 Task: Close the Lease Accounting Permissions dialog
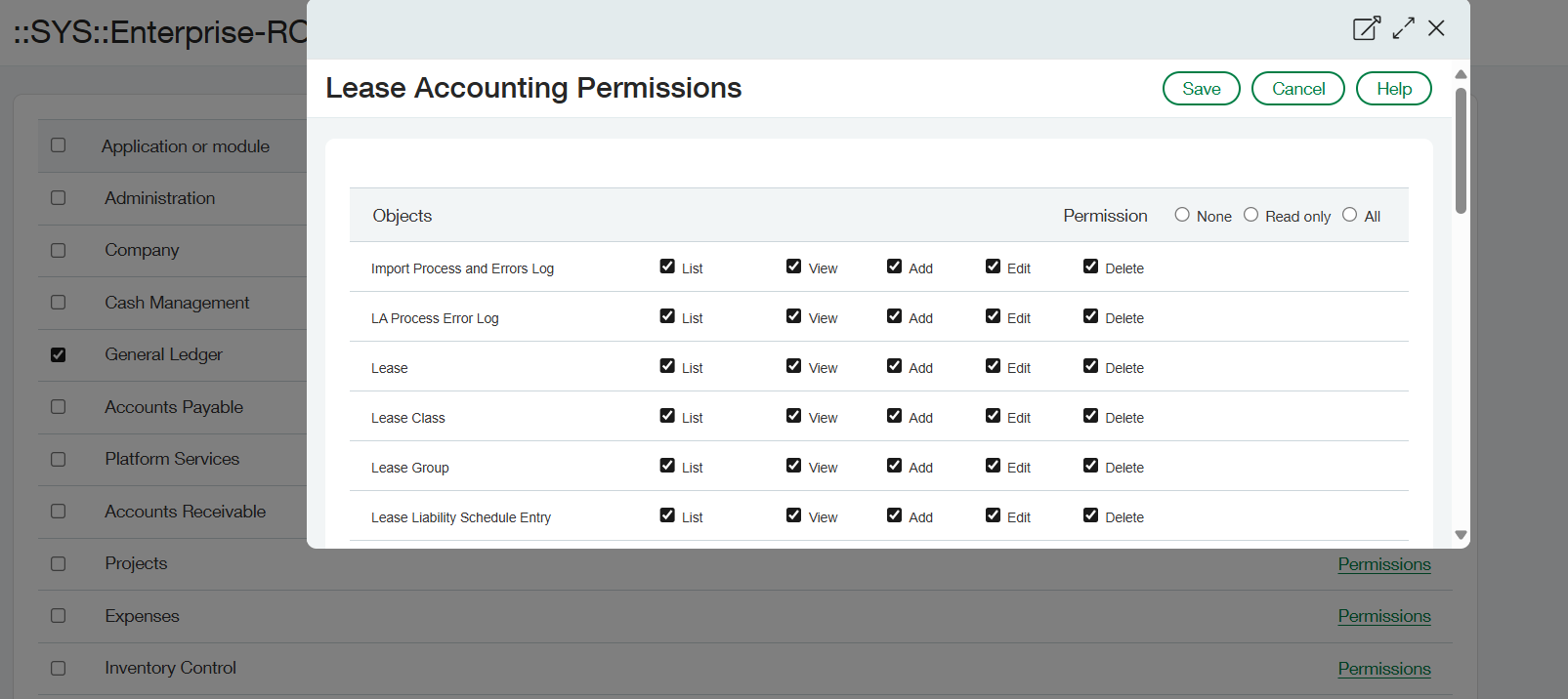click(x=1436, y=28)
